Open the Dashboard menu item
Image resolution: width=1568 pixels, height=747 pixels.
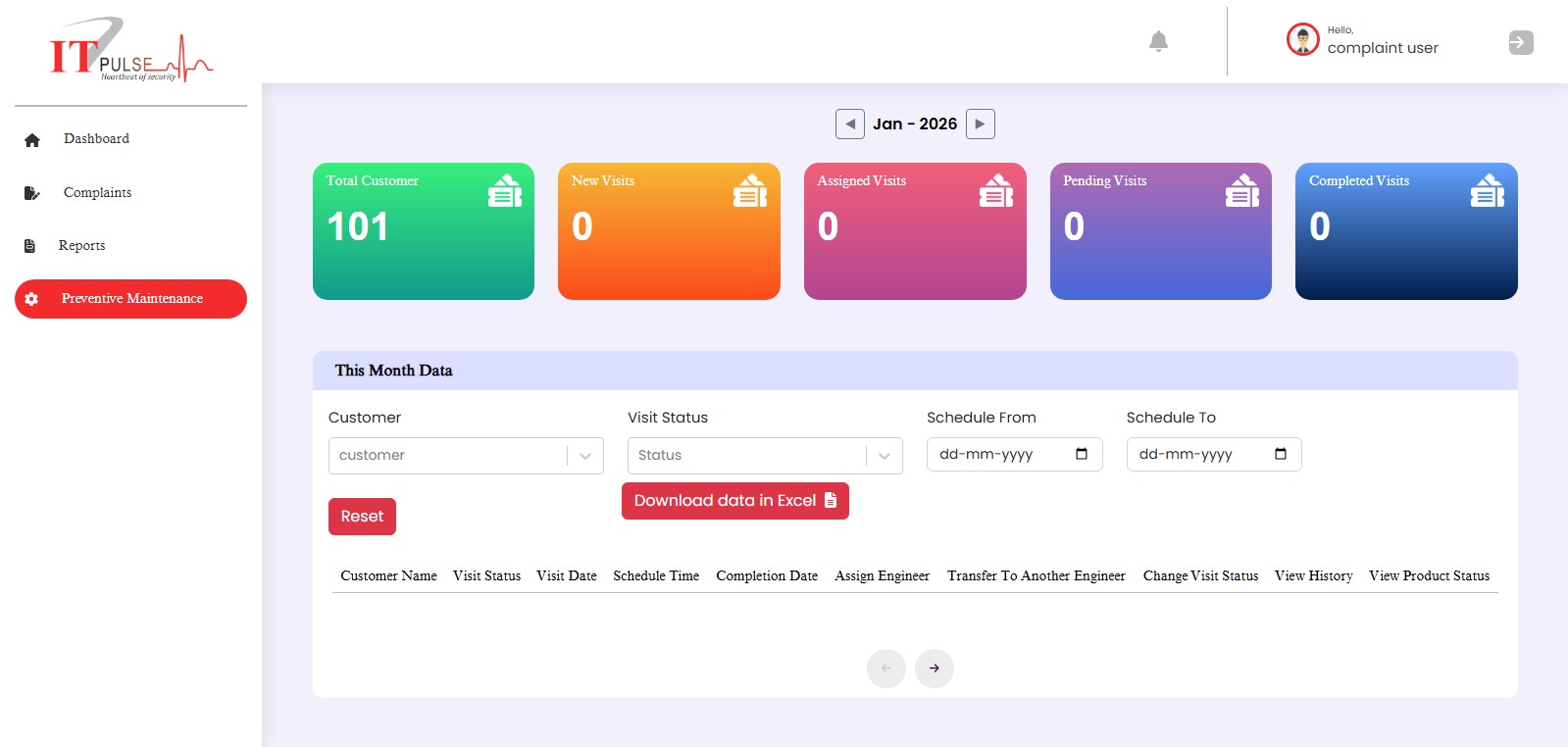[x=96, y=139]
